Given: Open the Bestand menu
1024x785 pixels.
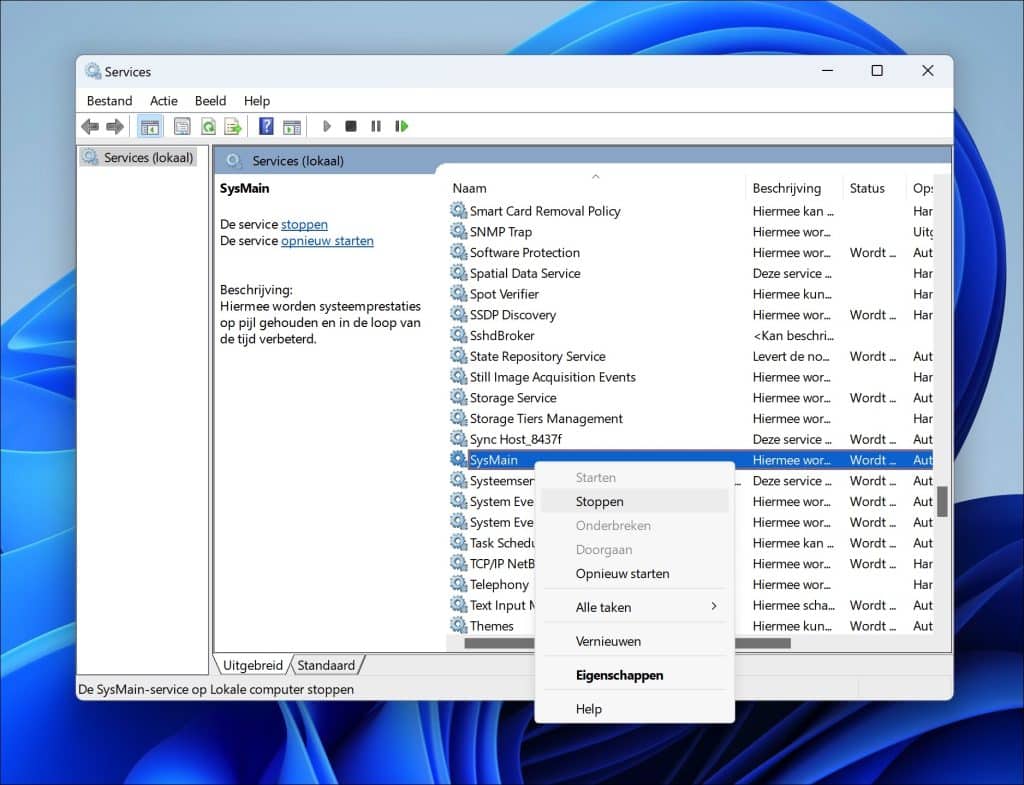Looking at the screenshot, I should 109,101.
